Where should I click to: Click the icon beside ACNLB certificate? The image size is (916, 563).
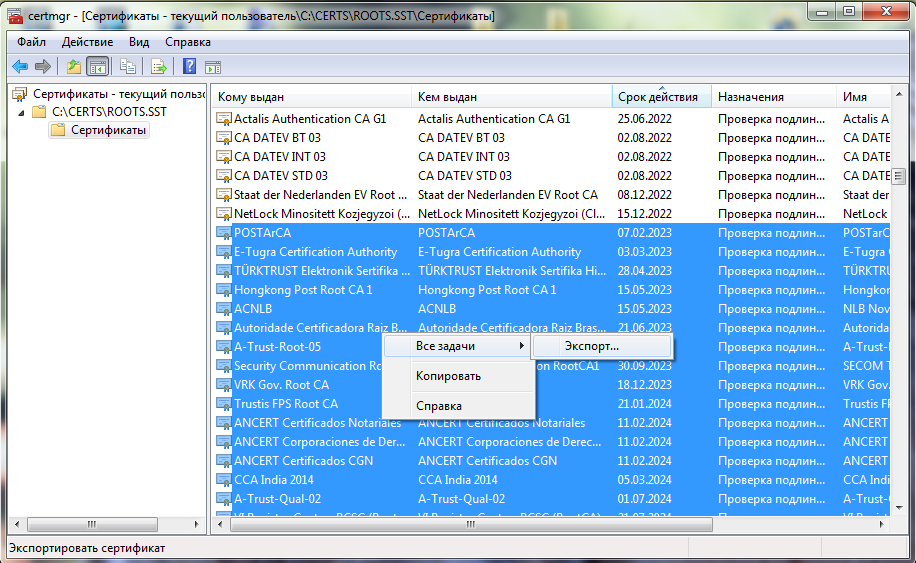[224, 309]
